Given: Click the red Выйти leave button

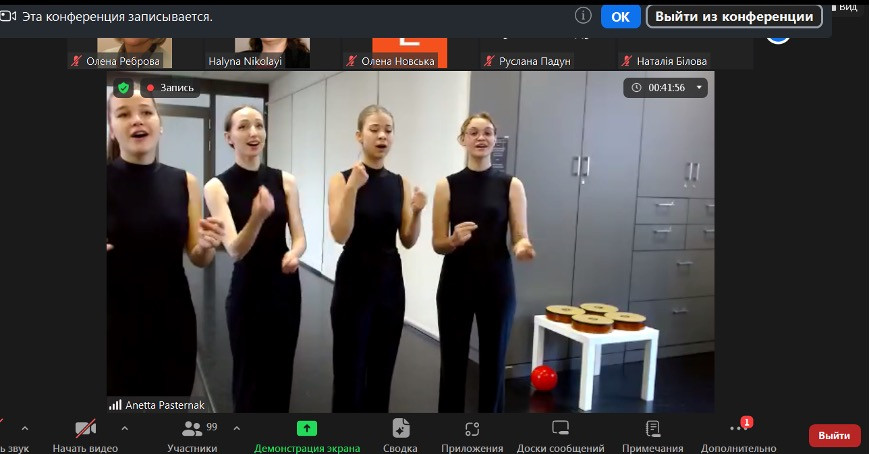Looking at the screenshot, I should tap(834, 436).
